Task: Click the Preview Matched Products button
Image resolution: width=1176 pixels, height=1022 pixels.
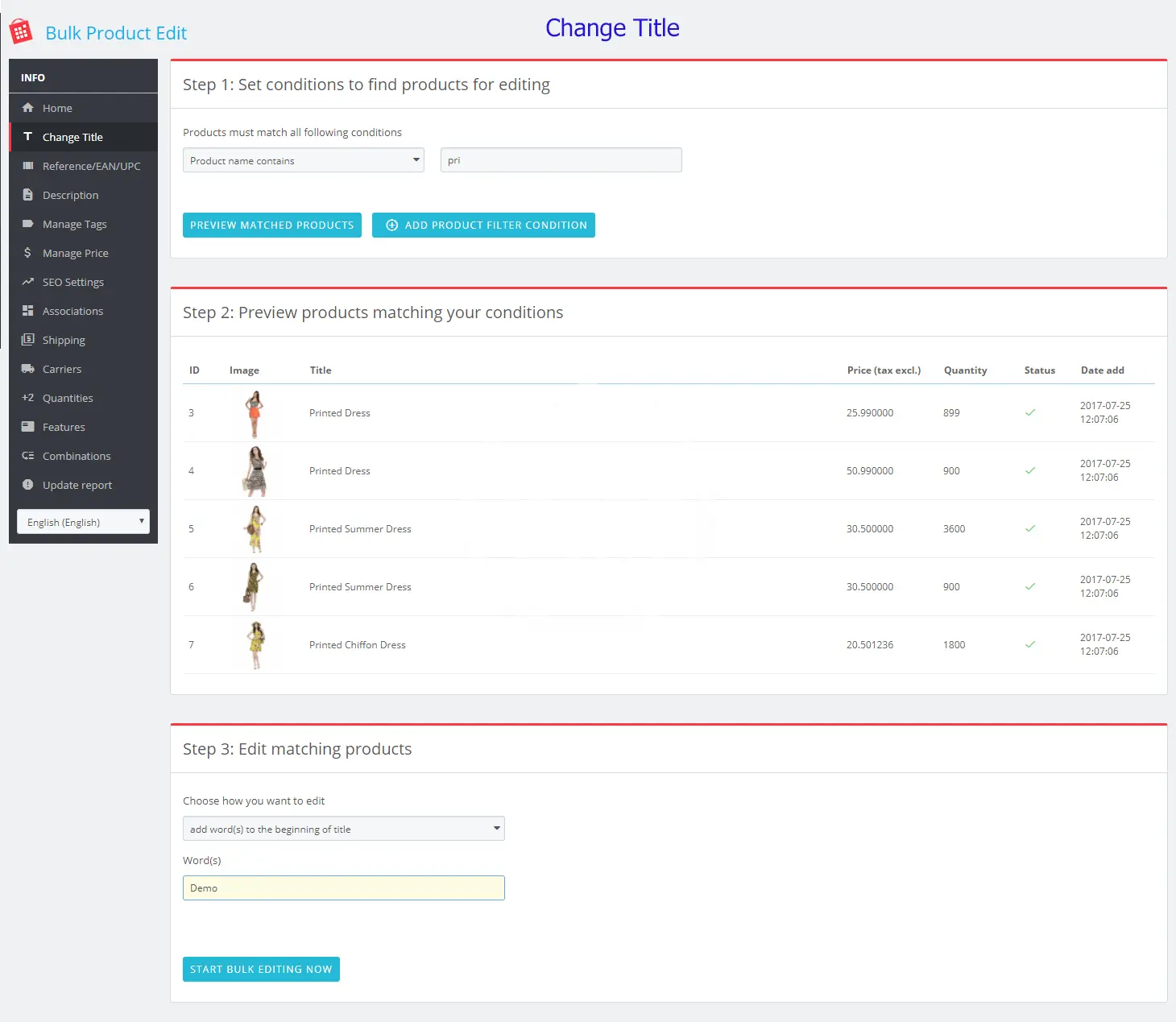Action: coord(272,226)
